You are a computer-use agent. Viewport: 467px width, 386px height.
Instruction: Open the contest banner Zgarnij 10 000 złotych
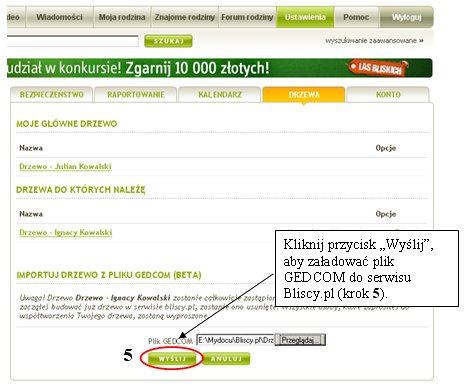pyautogui.click(x=220, y=68)
